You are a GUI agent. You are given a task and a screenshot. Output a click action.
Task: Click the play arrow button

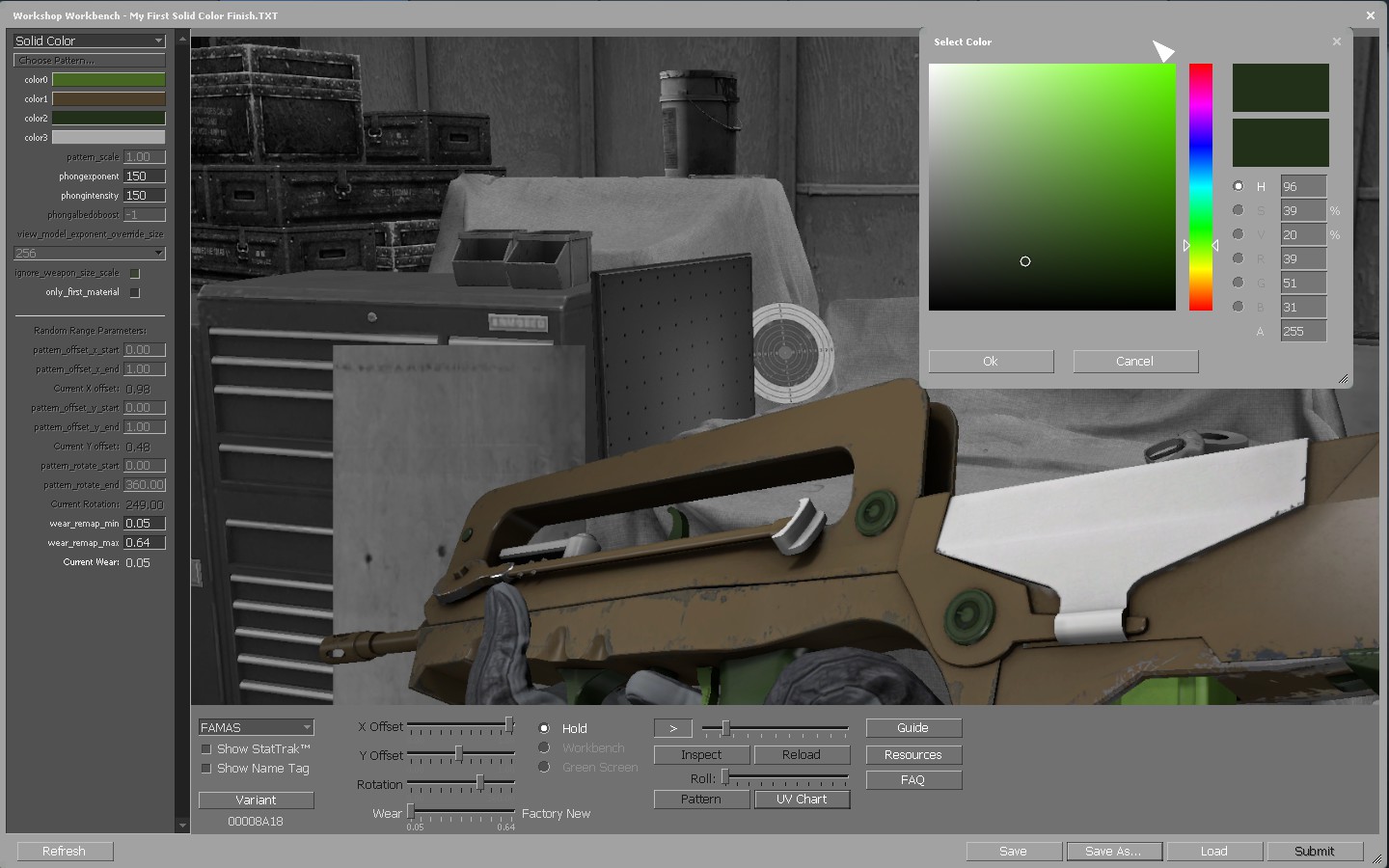[x=673, y=728]
